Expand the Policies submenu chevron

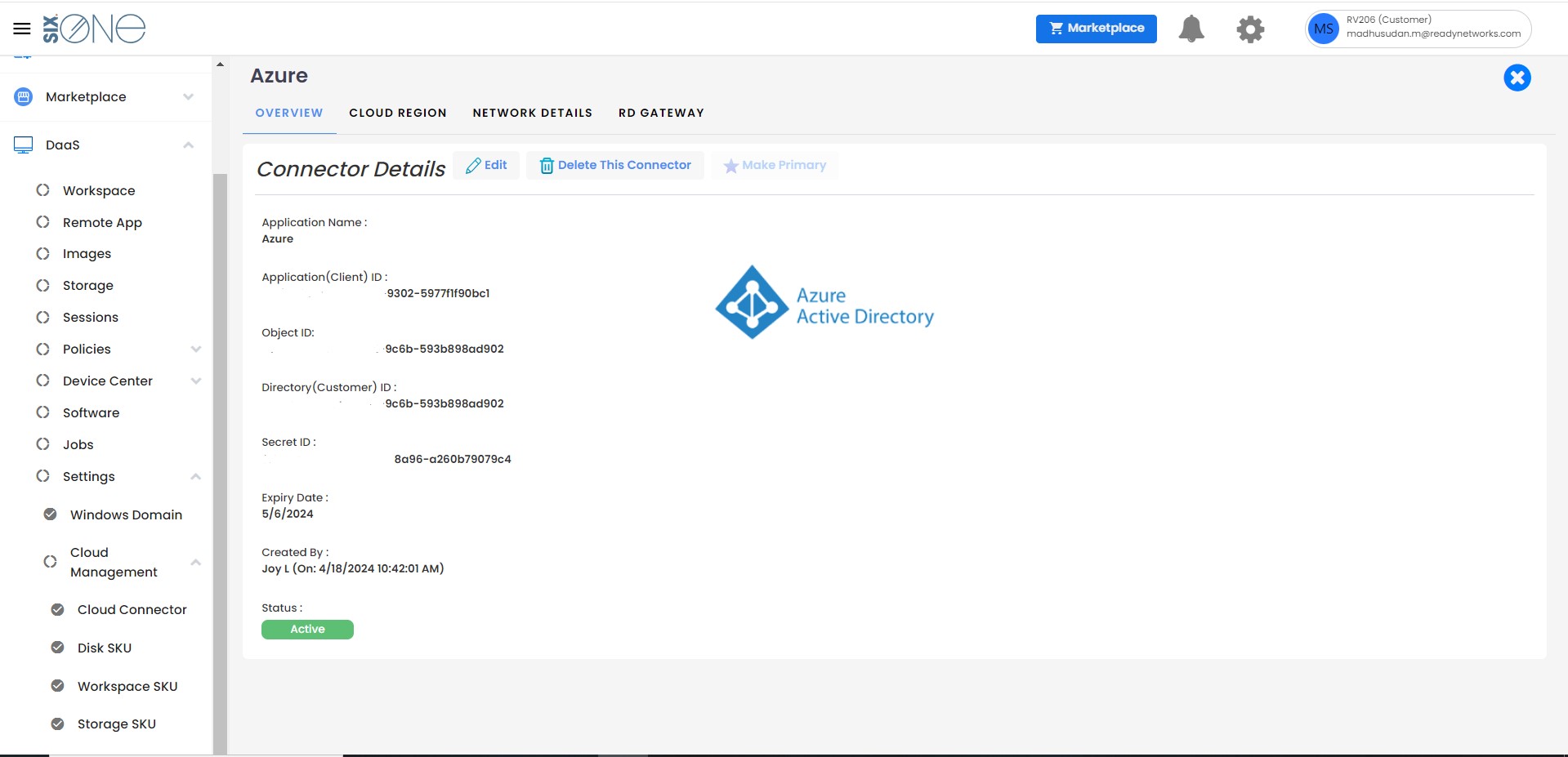(x=196, y=349)
